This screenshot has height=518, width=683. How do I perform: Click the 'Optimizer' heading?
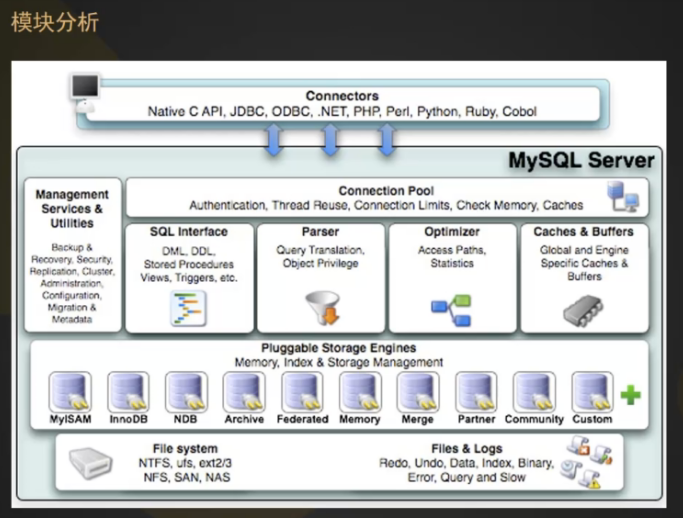tap(452, 231)
